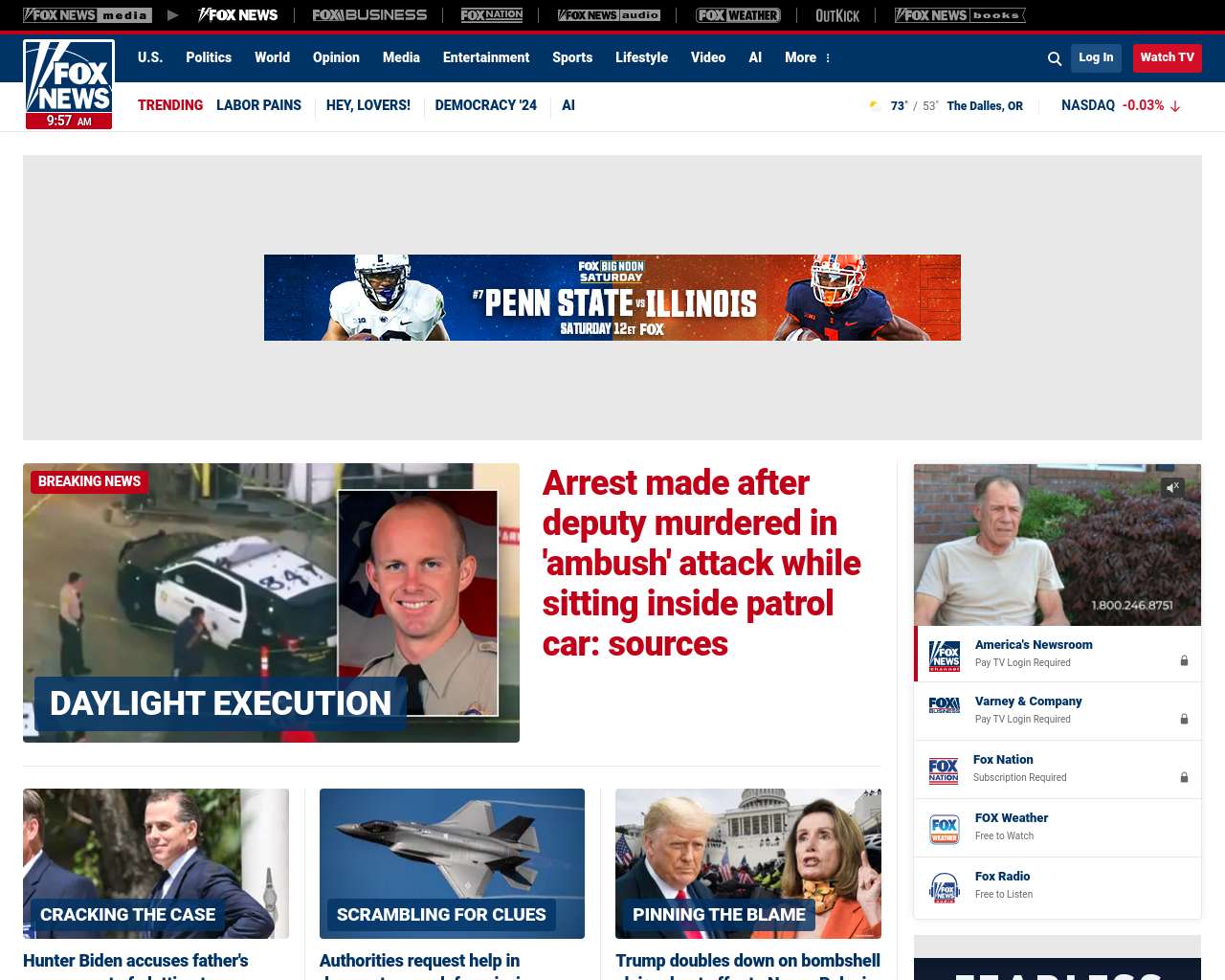Viewport: 1225px width, 980px height.
Task: Unmute the live video player
Action: pos(1173,487)
